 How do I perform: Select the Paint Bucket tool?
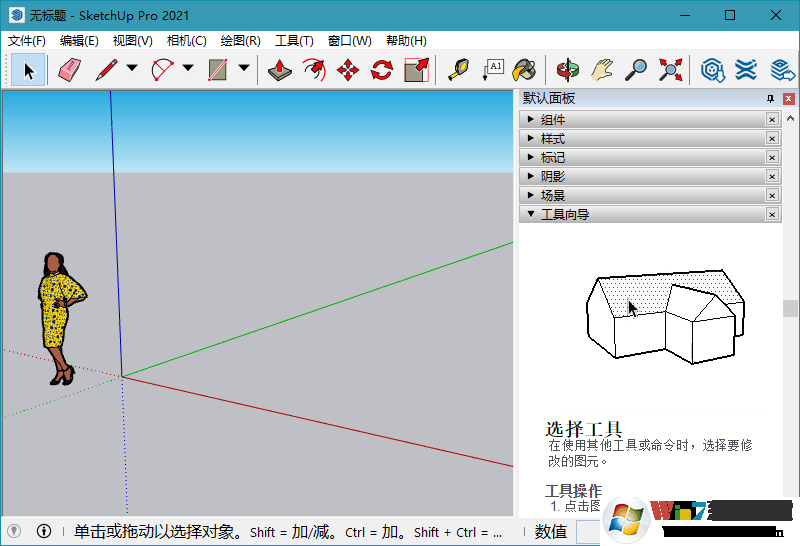pos(524,70)
